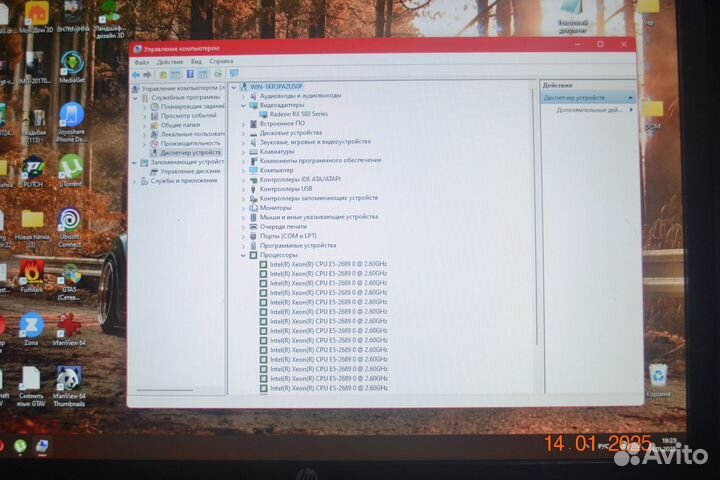Viewport: 720px width, 480px height.
Task: Expand the Контроллеры USB category
Action: [243, 189]
